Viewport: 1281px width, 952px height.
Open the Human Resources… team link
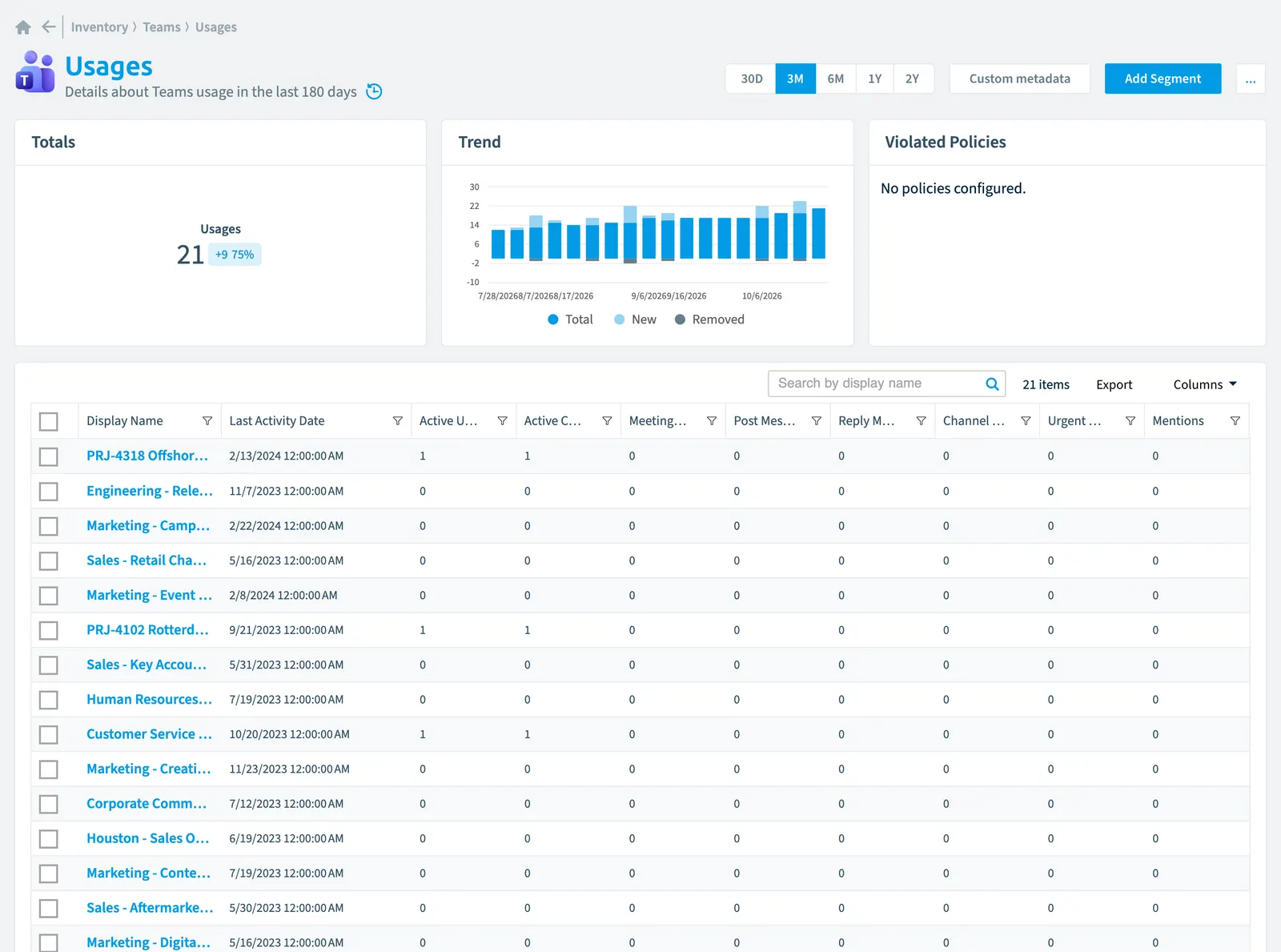point(149,699)
